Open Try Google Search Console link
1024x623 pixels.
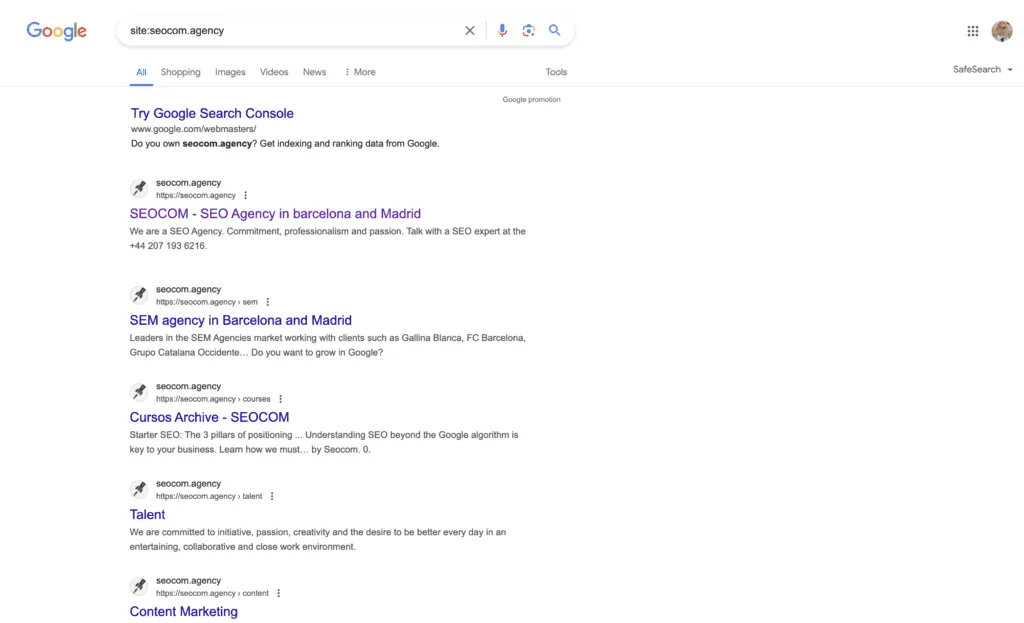coord(212,113)
